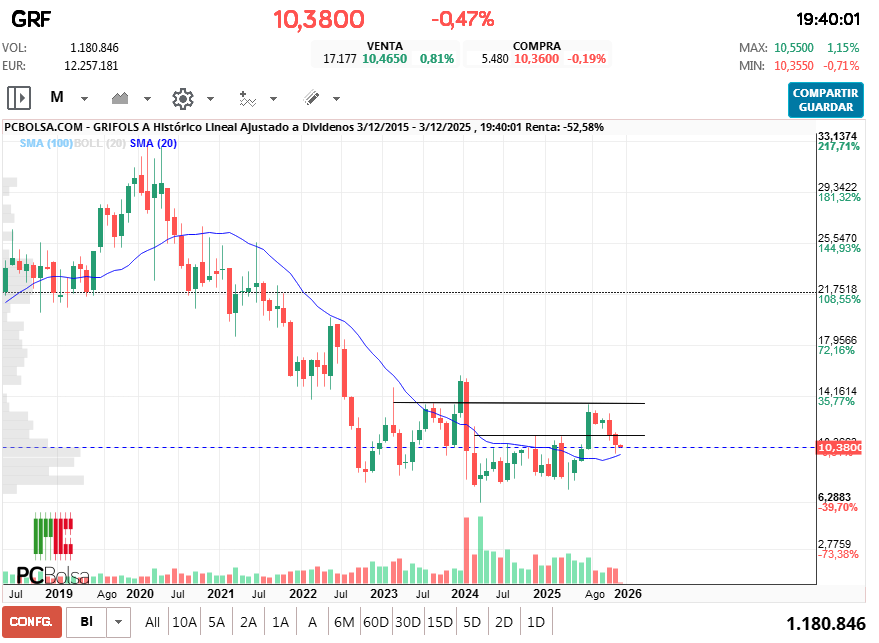This screenshot has height=643, width=879.
Task: Click the clock time 19:40:01
Action: [828, 20]
